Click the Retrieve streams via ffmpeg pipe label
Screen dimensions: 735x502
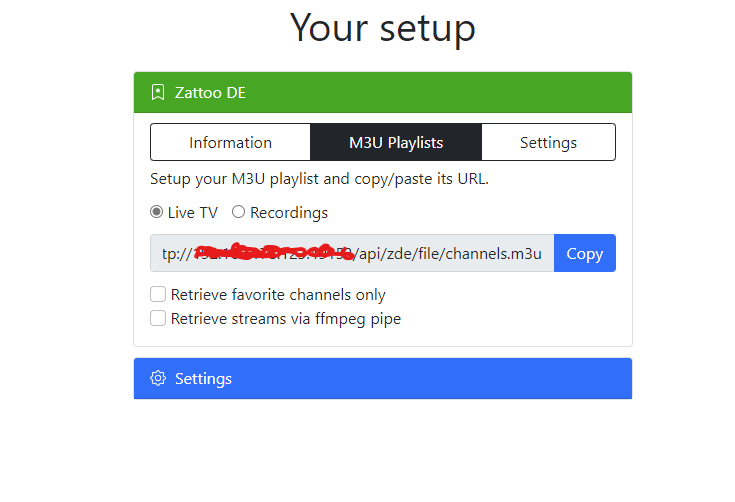click(286, 319)
